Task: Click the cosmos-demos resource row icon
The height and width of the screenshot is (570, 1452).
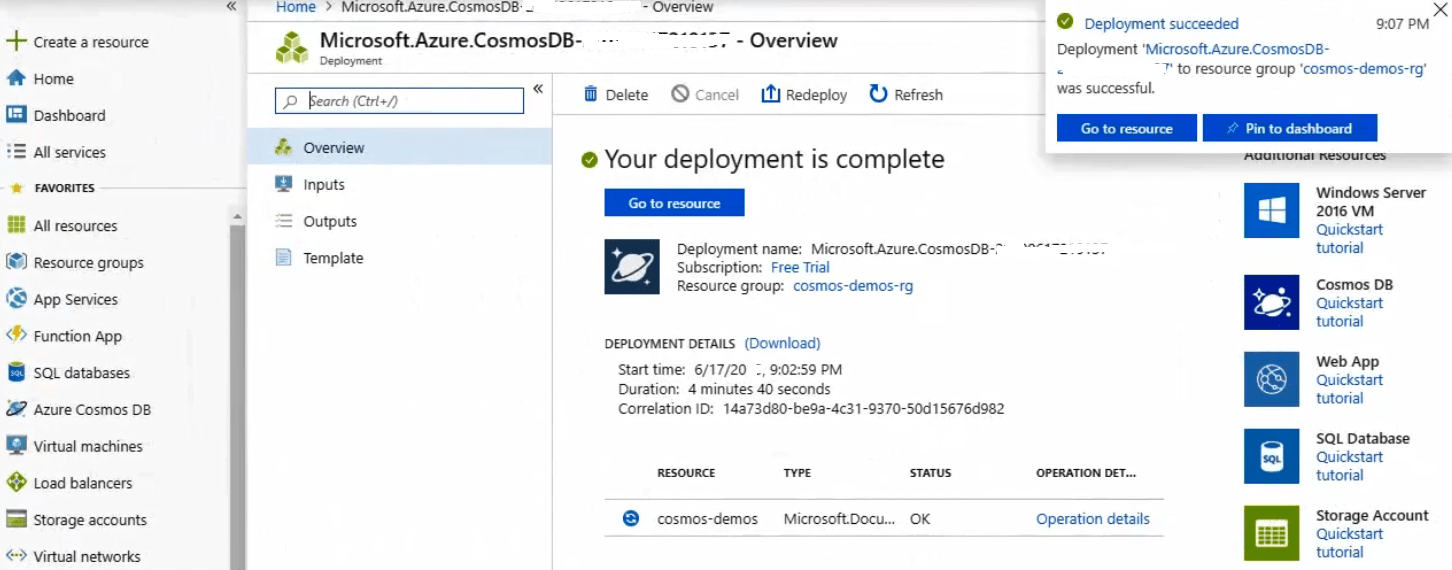Action: (x=630, y=518)
